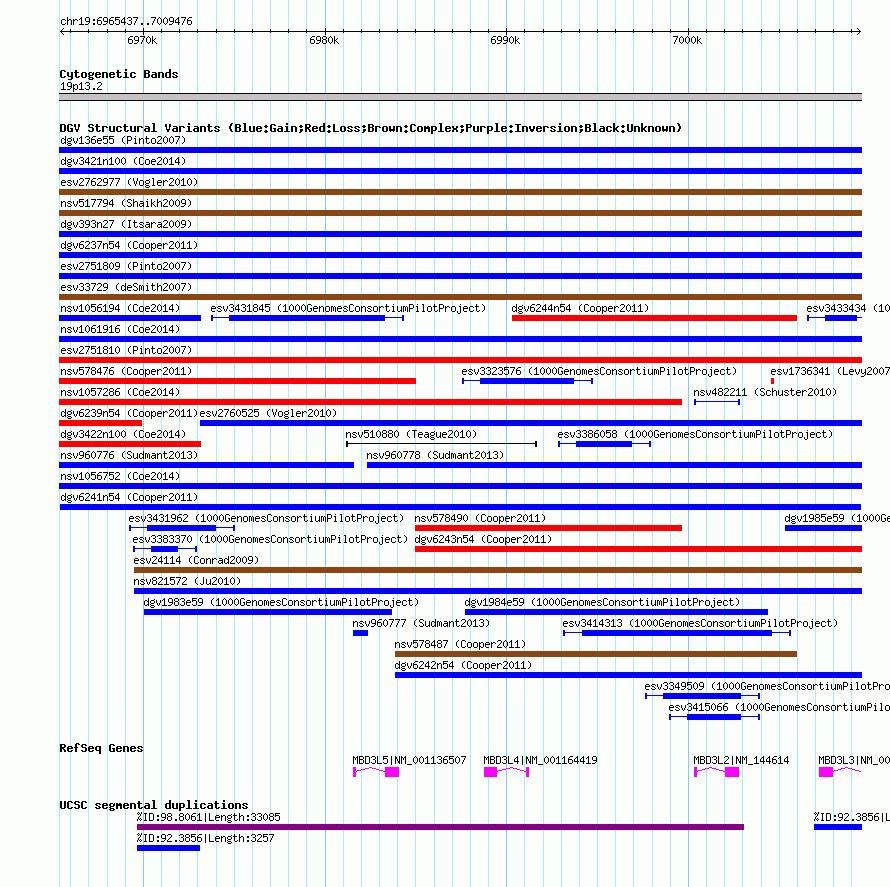Viewport: 890px width, 887px height.
Task: Click chr19:6965437..7009476 region text
Action: [126, 21]
